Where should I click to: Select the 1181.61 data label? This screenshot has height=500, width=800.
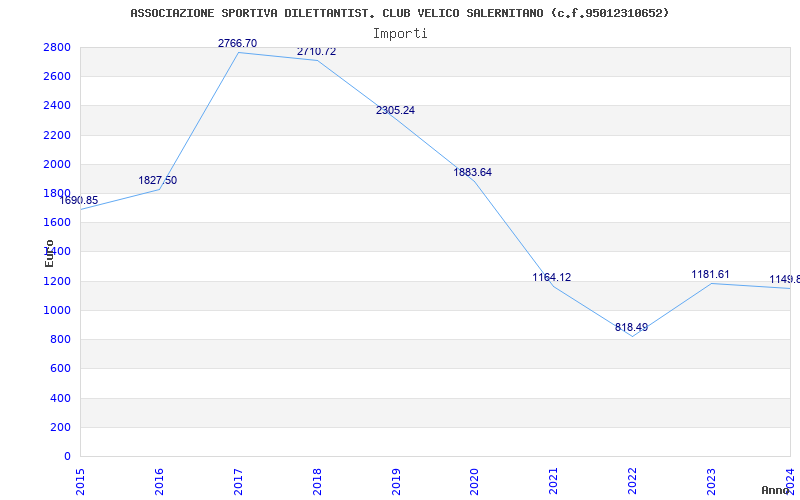point(710,274)
